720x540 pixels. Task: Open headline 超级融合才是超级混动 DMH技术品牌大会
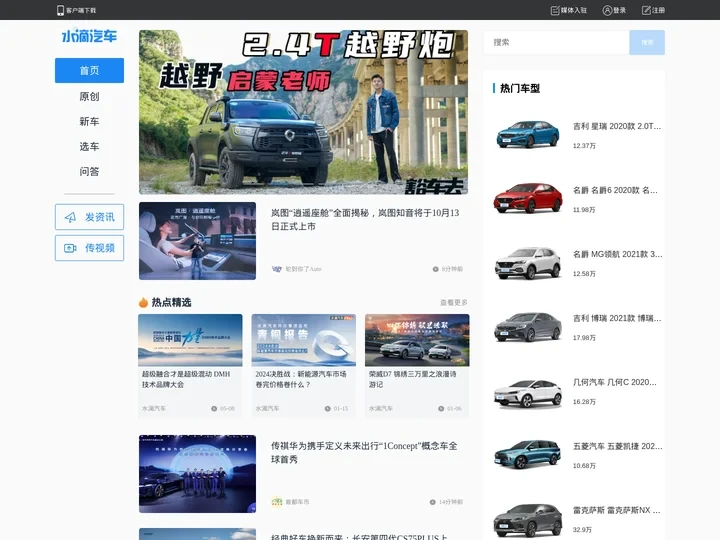pos(186,379)
